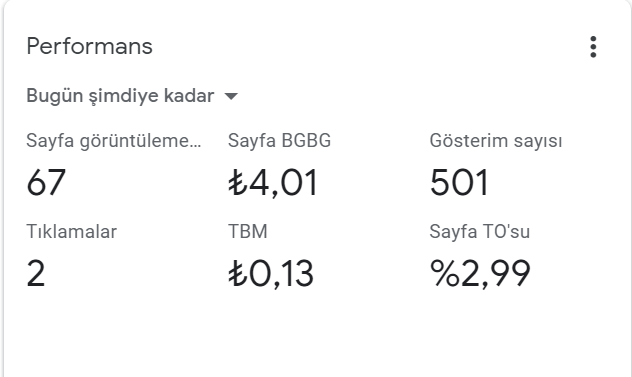Screen dimensions: 632x377
Task: Select the "Sayfa görüntüleme..." metric label
Action: (x=114, y=141)
